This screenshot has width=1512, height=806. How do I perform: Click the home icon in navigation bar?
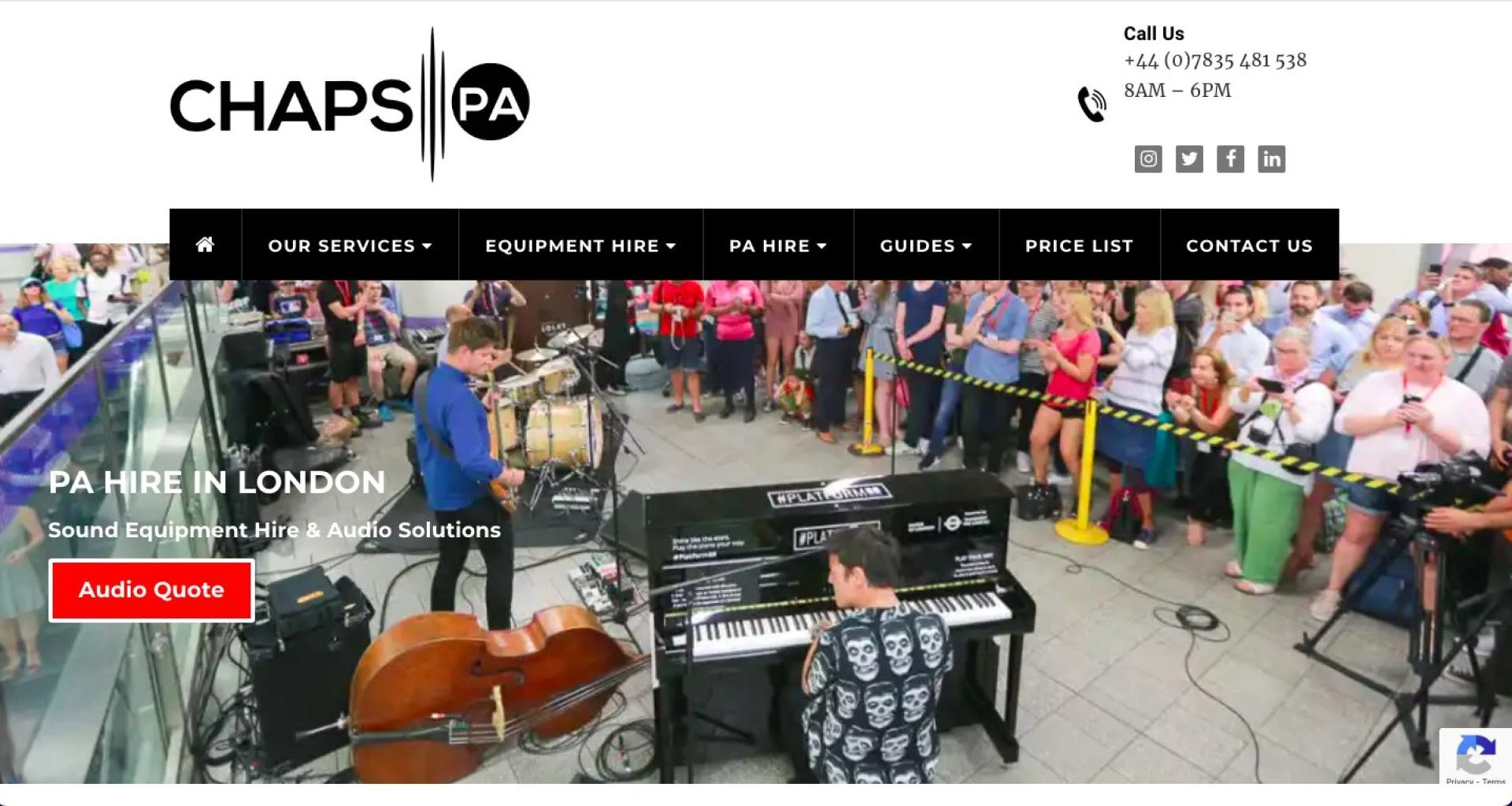(205, 244)
